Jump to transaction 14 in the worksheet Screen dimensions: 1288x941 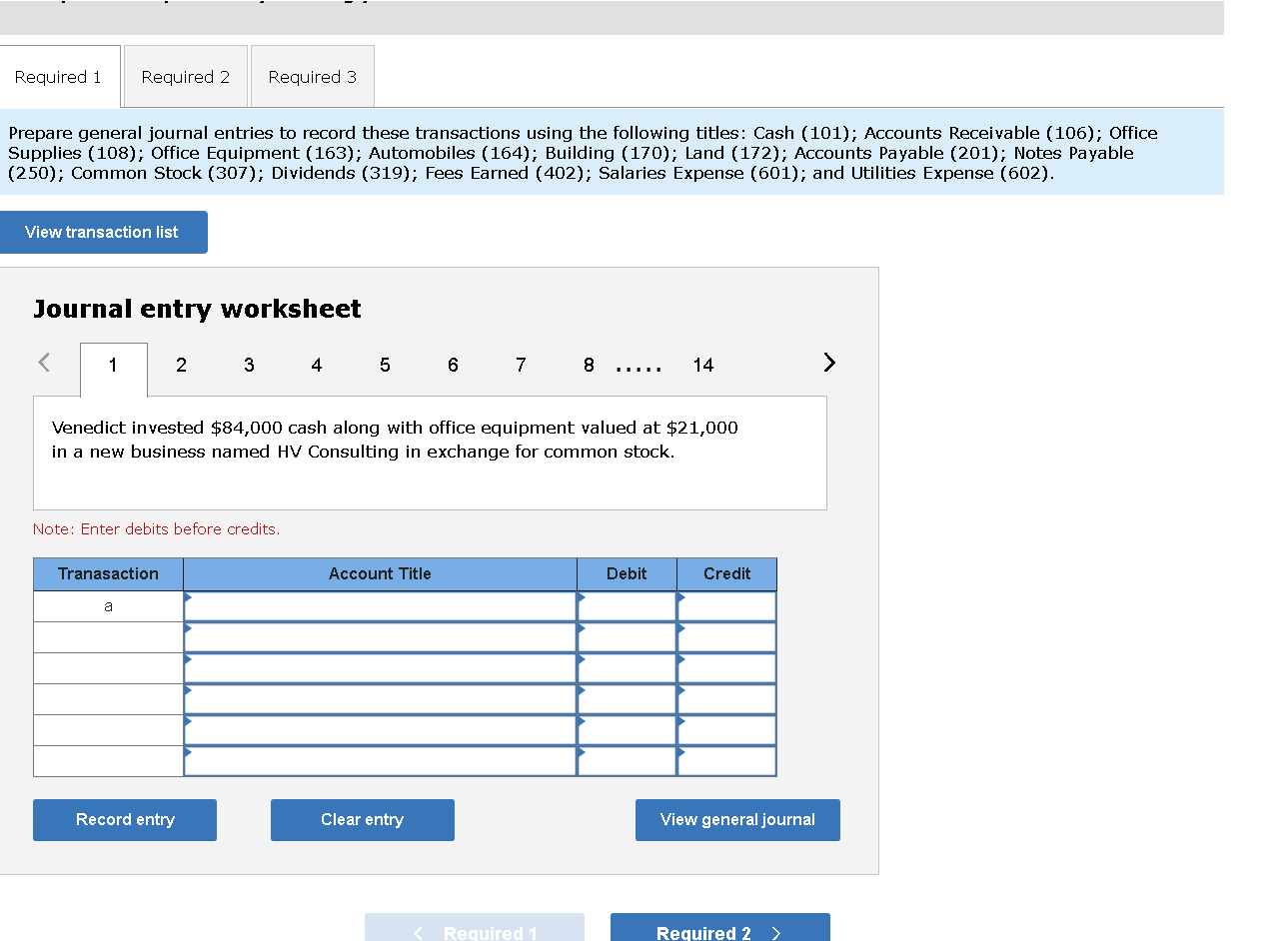[x=703, y=365]
